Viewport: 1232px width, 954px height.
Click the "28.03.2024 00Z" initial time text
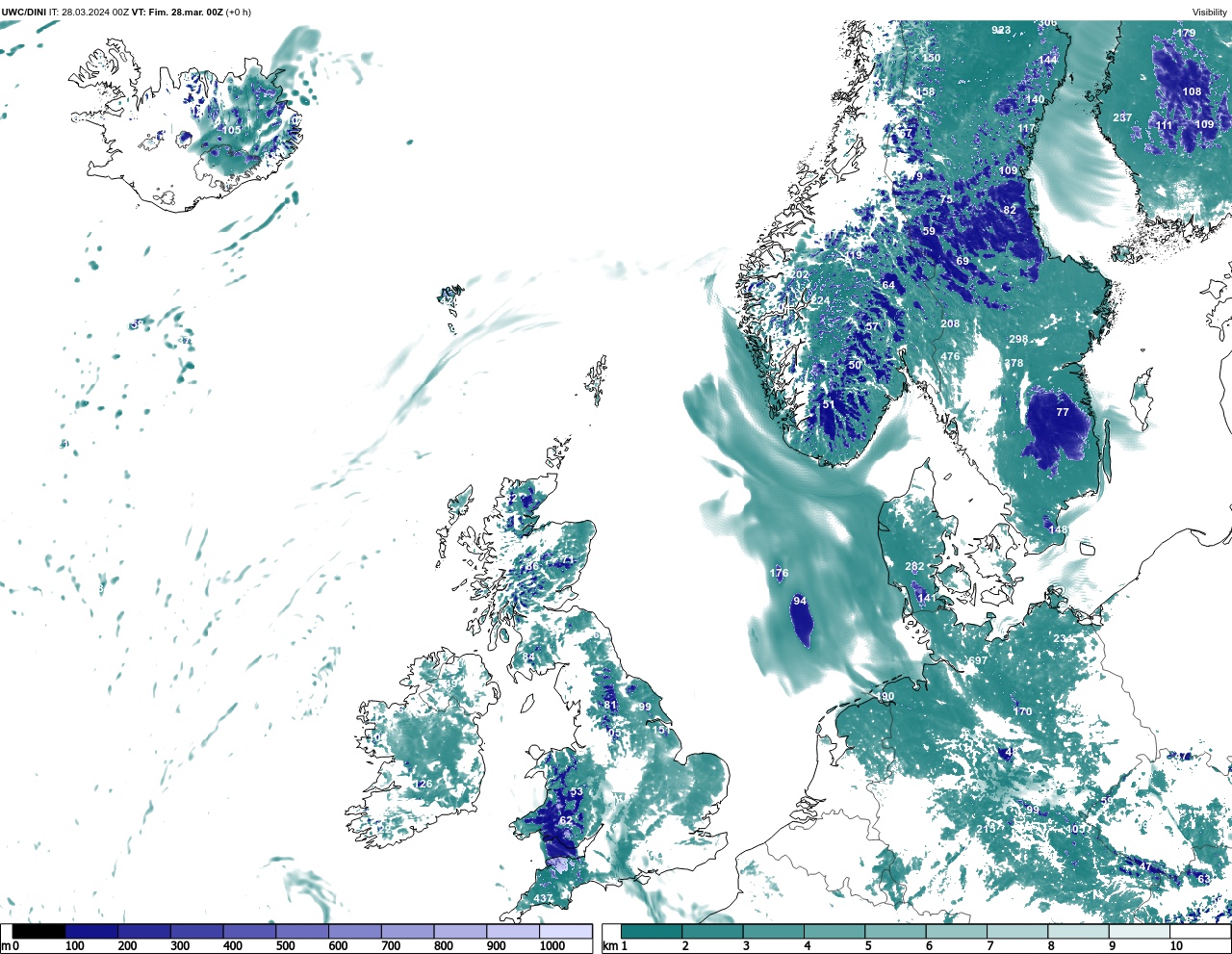click(95, 13)
